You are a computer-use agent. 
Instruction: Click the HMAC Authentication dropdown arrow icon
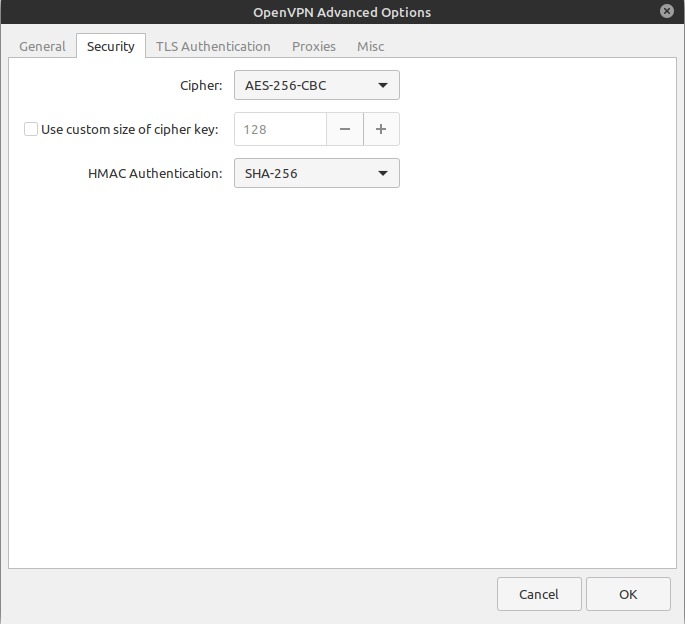(383, 174)
